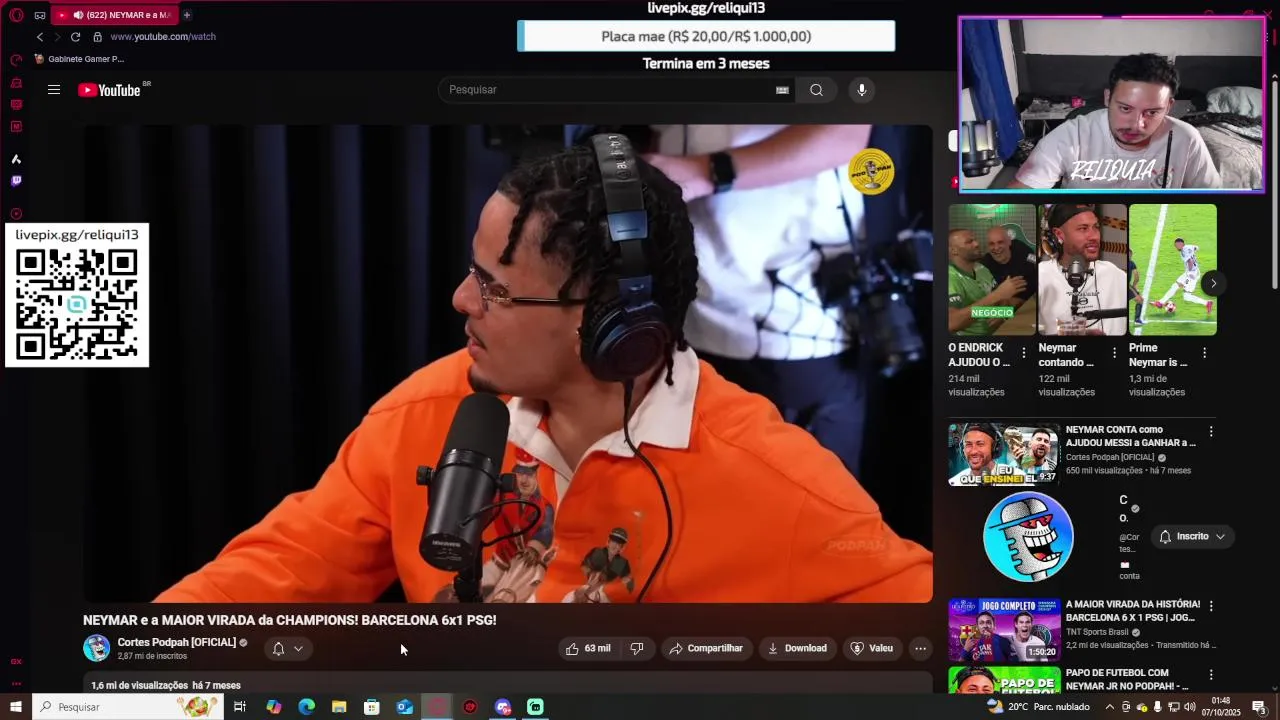
Task: Open Gabinete Gamer P... bookmark
Action: 79,59
